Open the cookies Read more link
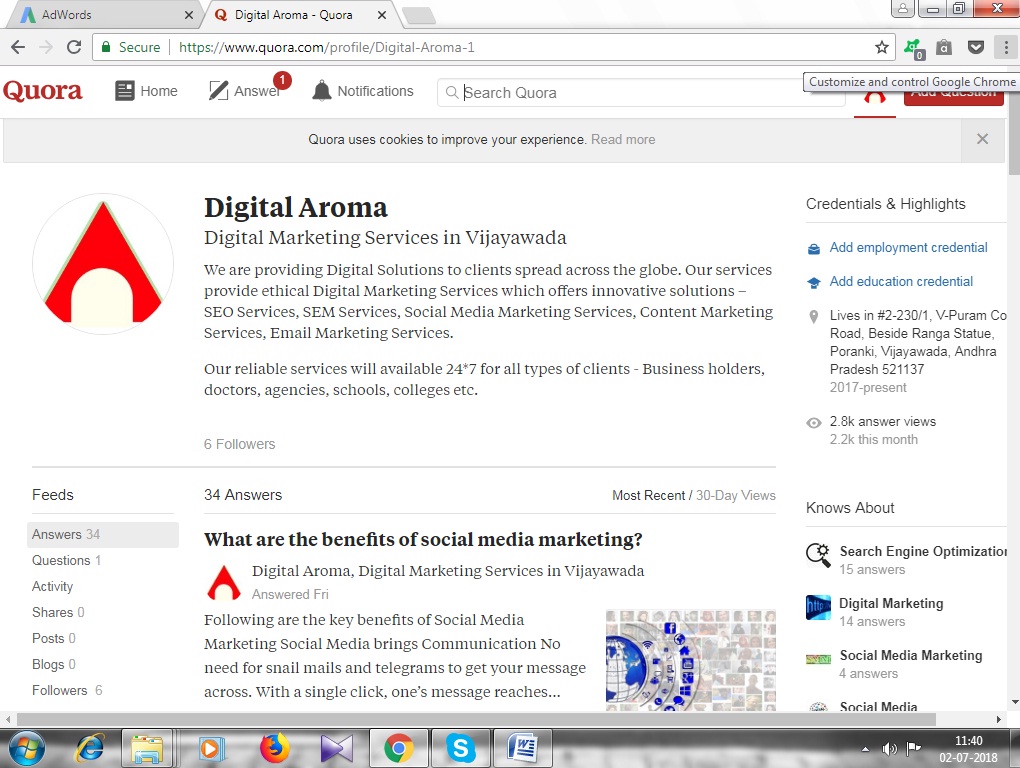 coord(623,139)
